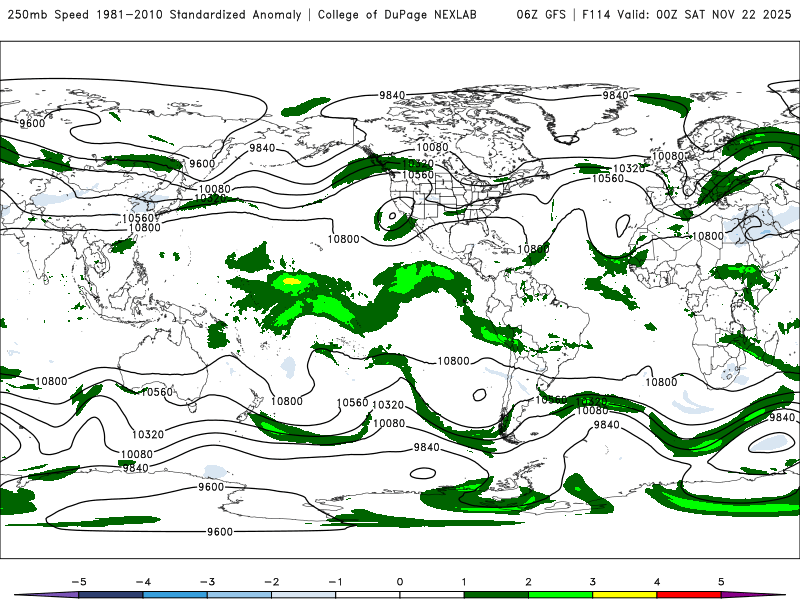The width and height of the screenshot is (800, 600).
Task: Click the blue -4 to -3 colorbar segment
Action: tap(175, 595)
